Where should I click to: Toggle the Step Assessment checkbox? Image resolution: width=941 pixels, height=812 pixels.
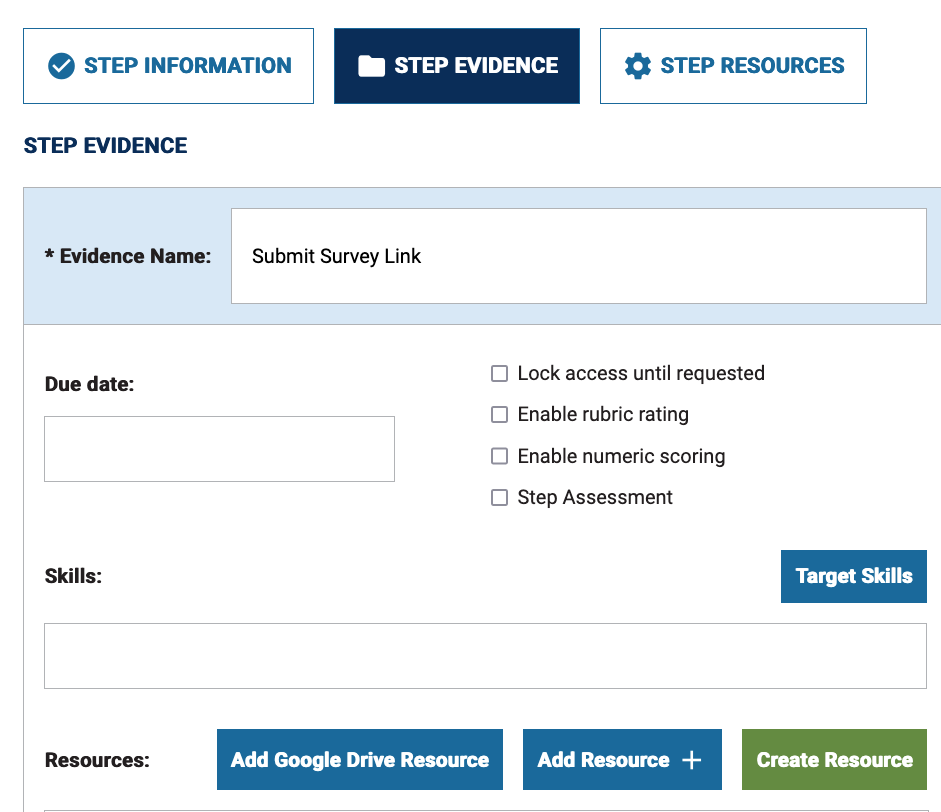[x=499, y=498]
